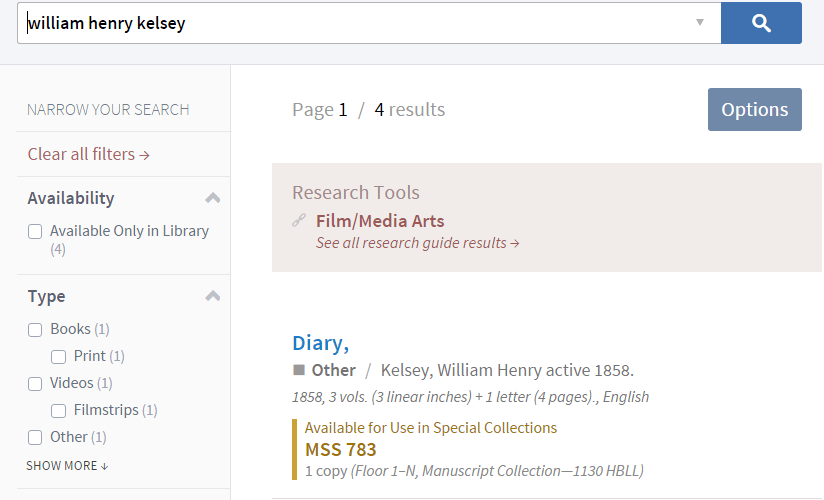Tick the Videos type checkbox

(x=35, y=384)
